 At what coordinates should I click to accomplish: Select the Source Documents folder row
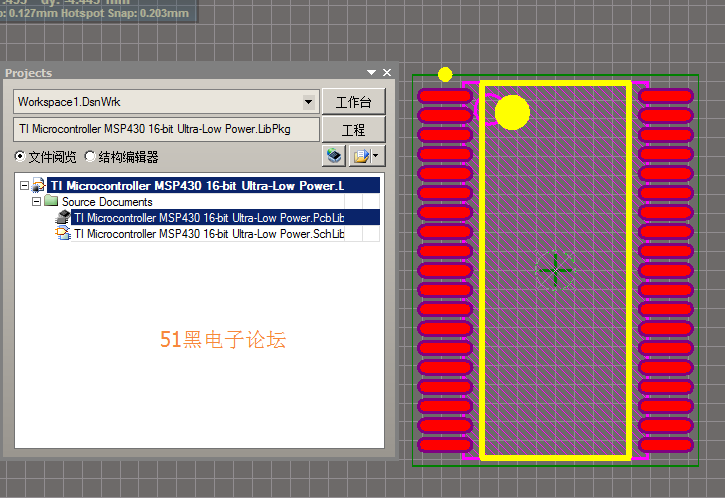pyautogui.click(x=107, y=202)
